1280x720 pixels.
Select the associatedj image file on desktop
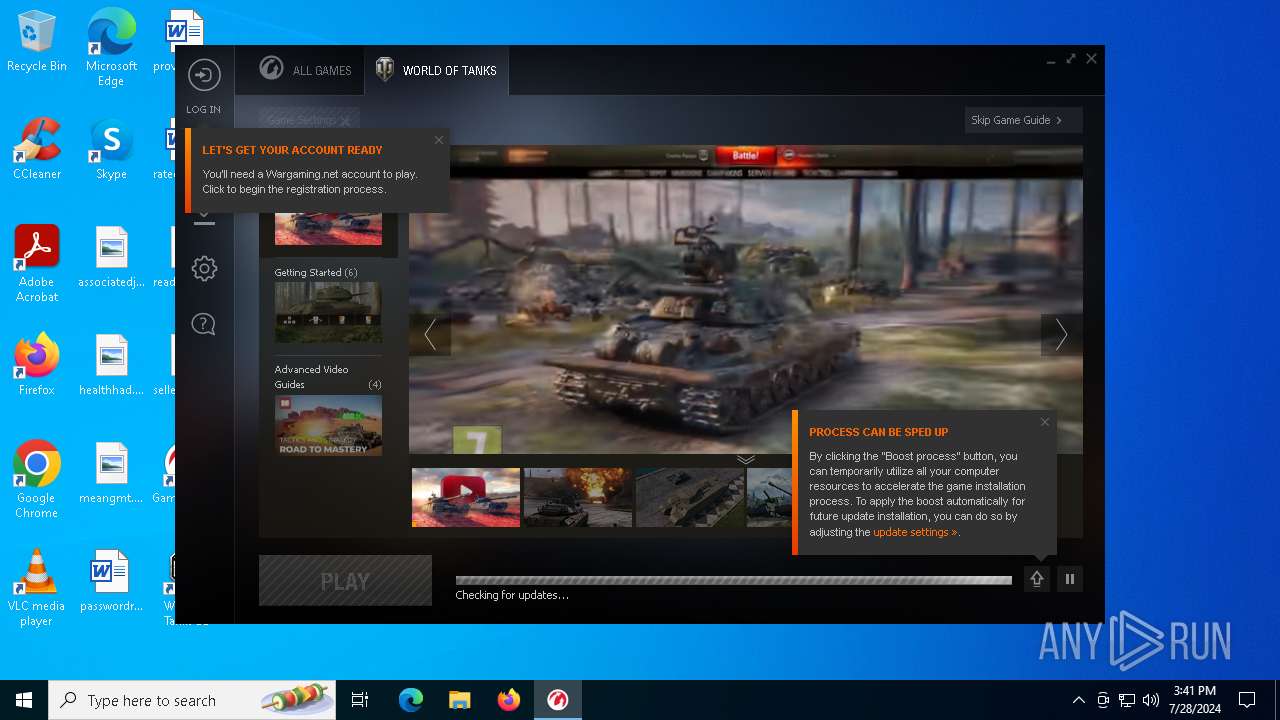111,258
